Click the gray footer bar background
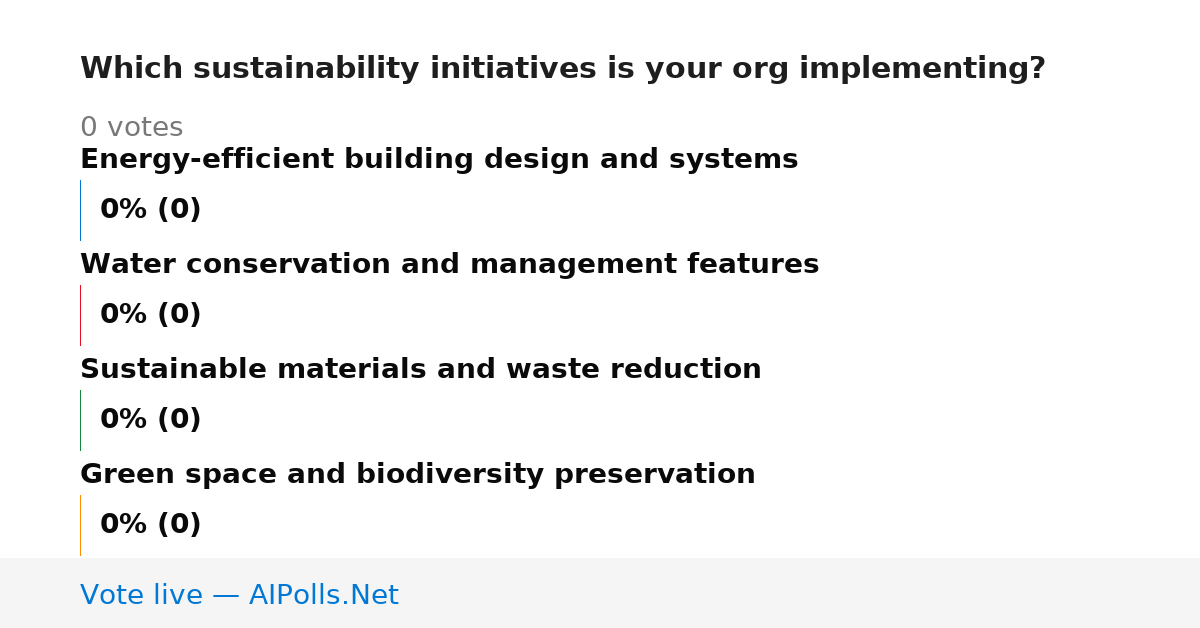Screen dimensions: 1200x628 click(x=800, y=593)
